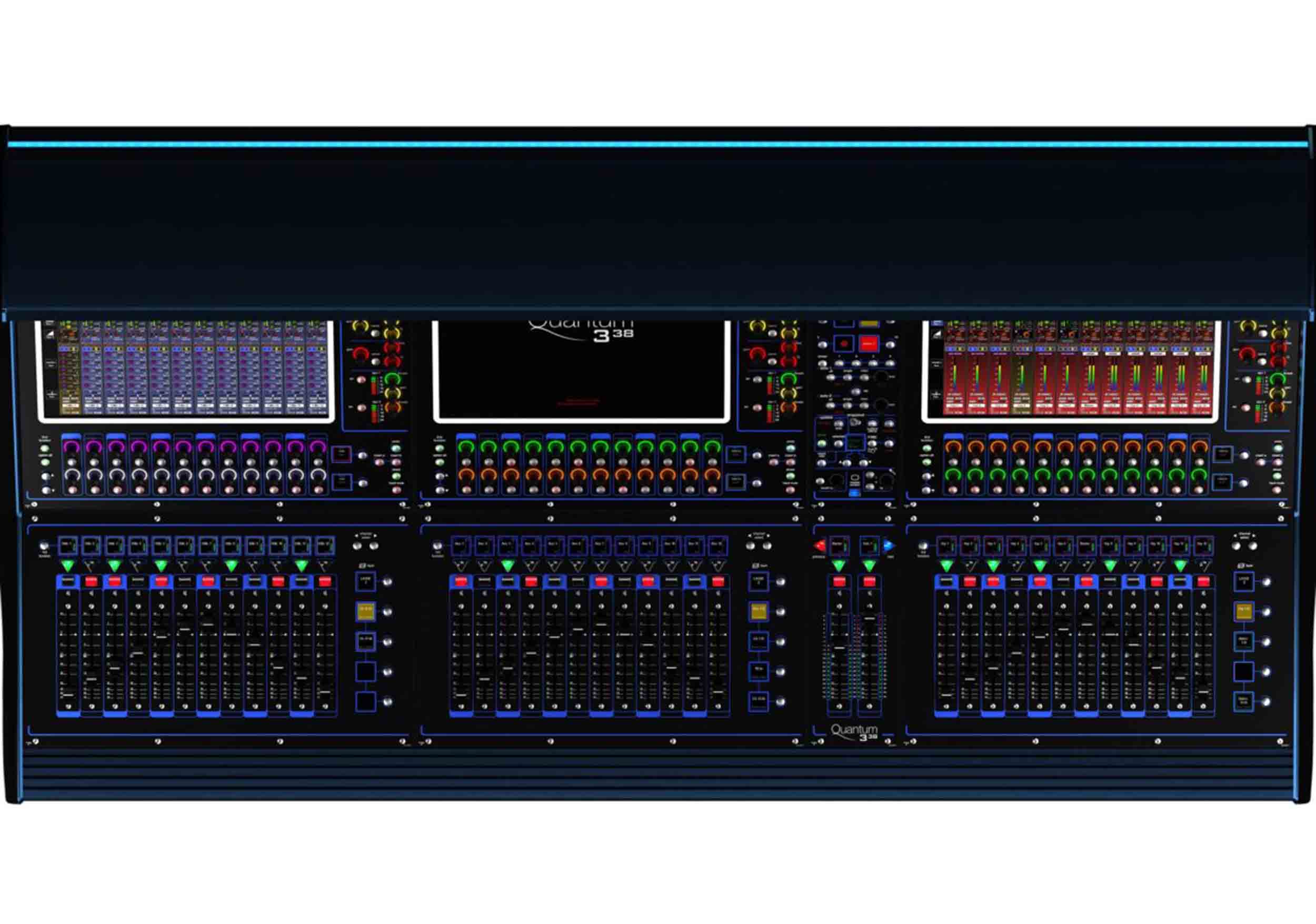Select the yellow lit layer button in left bank
The width and height of the screenshot is (1316, 924).
[x=366, y=611]
